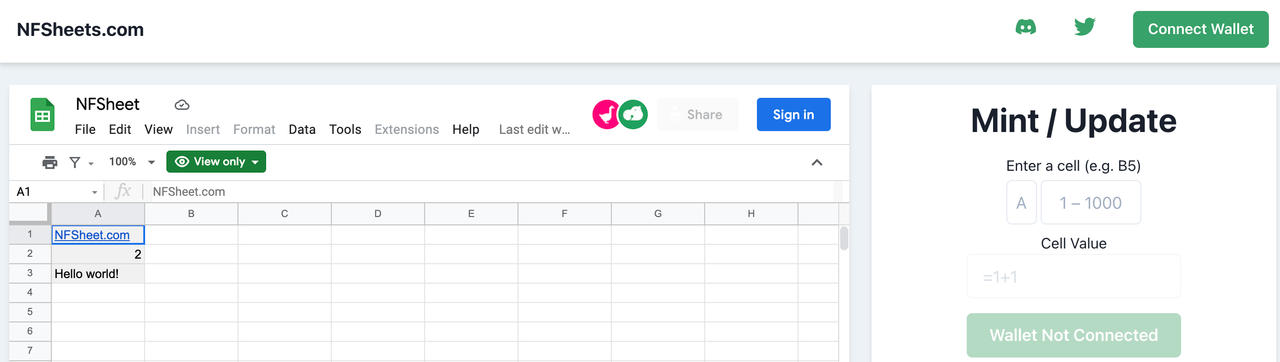Screen dimensions: 1280x362
Task: Open the Format menu
Action: (254, 129)
